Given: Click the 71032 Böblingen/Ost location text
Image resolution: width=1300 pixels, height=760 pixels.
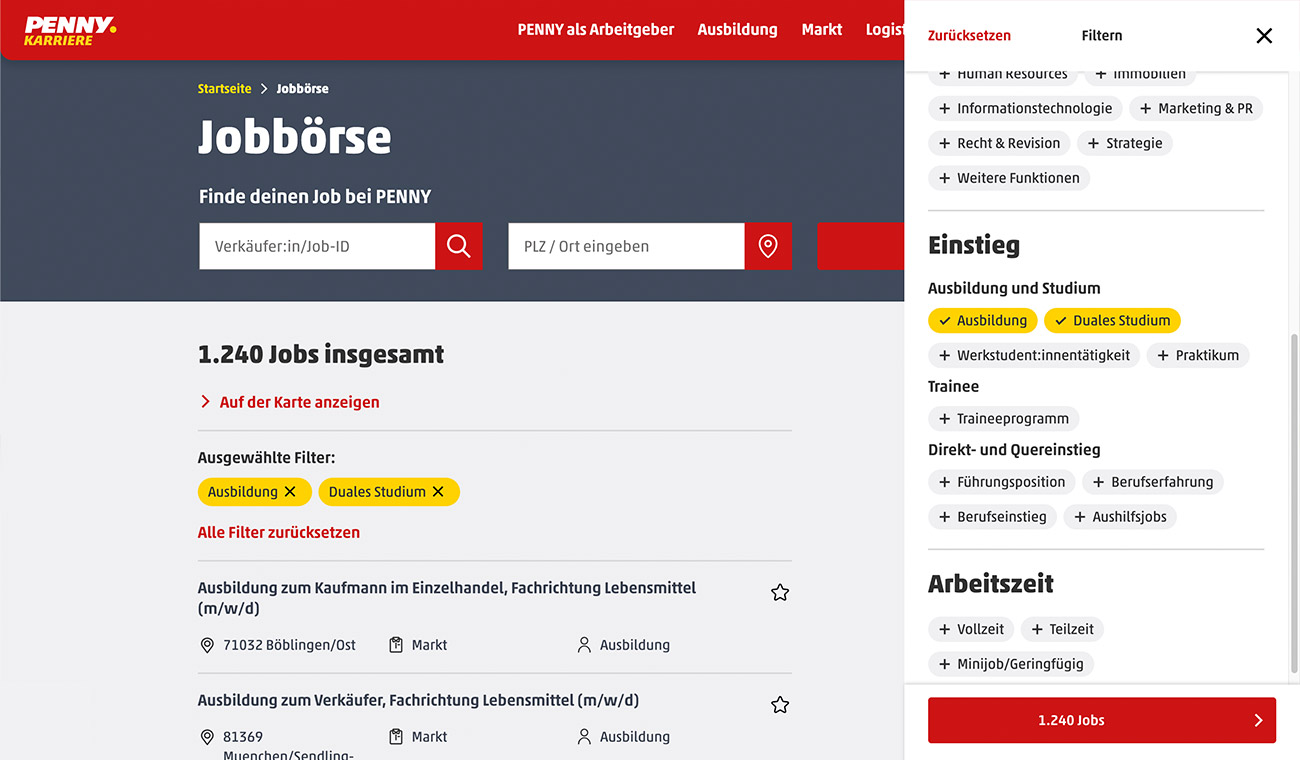Looking at the screenshot, I should pos(289,646).
